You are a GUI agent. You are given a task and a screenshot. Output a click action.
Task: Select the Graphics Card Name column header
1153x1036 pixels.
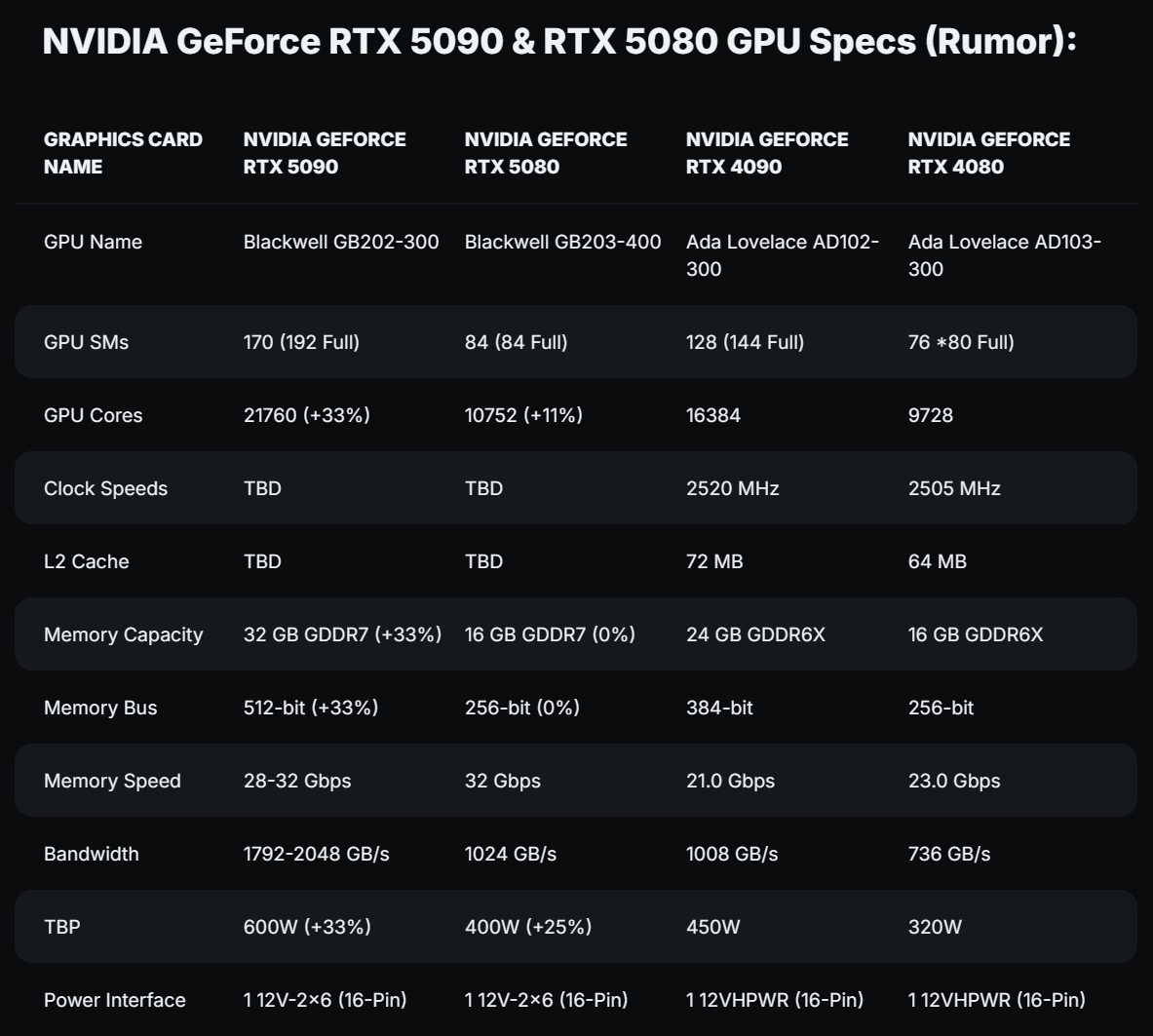123,153
